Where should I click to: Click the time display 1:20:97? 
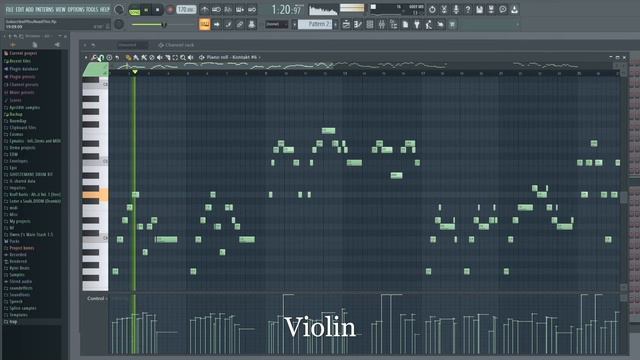[x=287, y=9]
